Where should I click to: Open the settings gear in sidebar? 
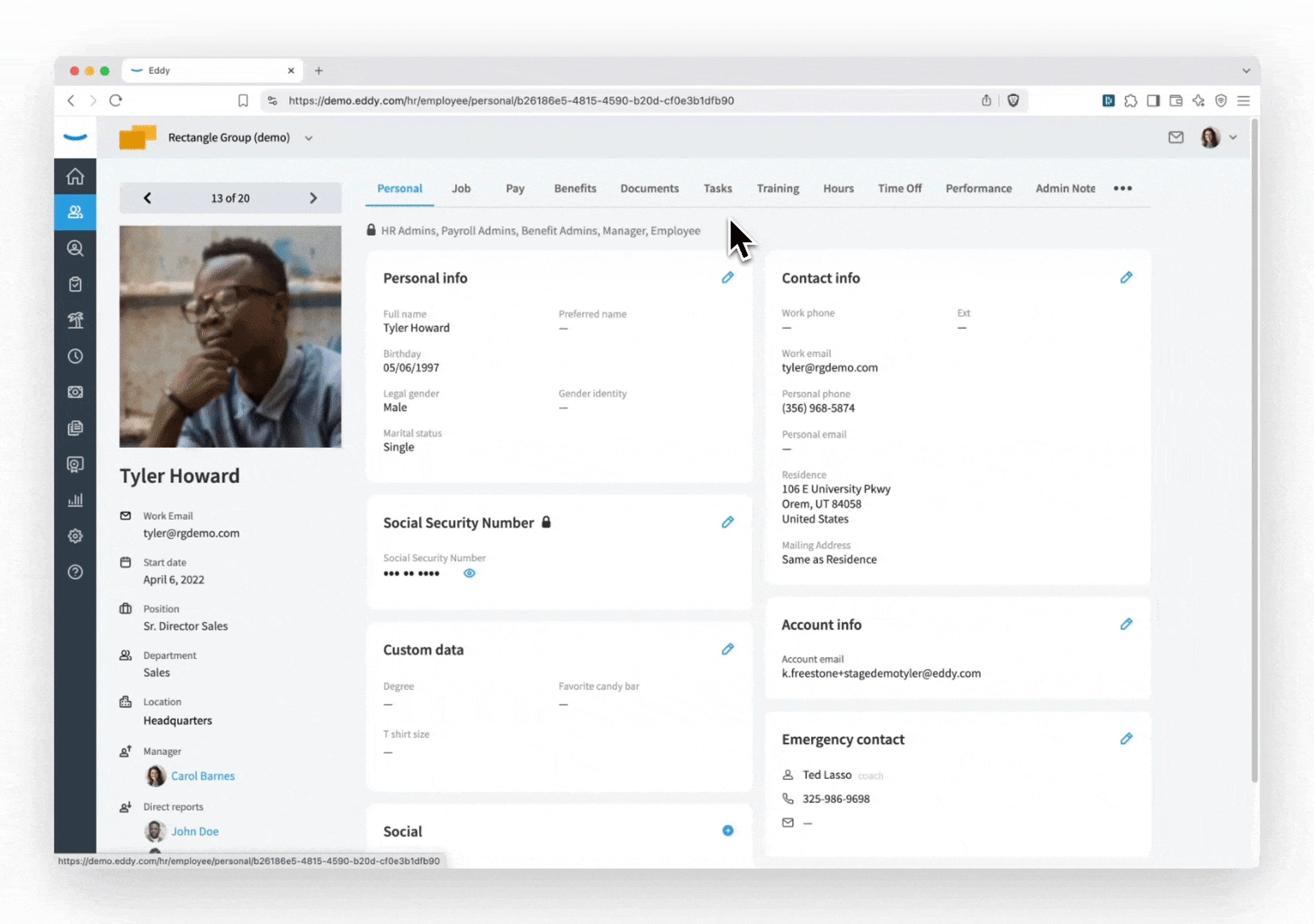coord(75,536)
